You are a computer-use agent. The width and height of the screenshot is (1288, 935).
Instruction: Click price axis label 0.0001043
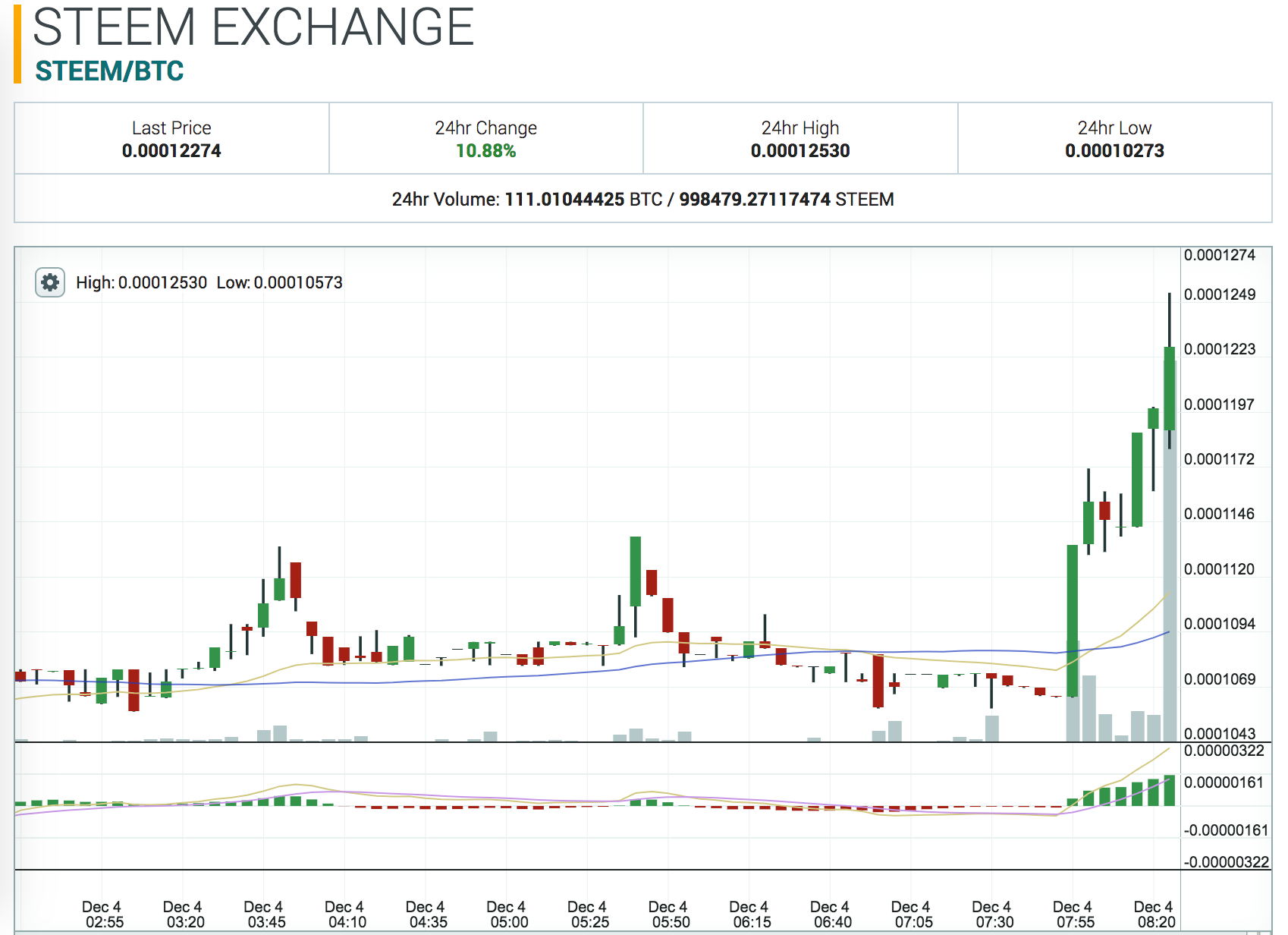1220,734
